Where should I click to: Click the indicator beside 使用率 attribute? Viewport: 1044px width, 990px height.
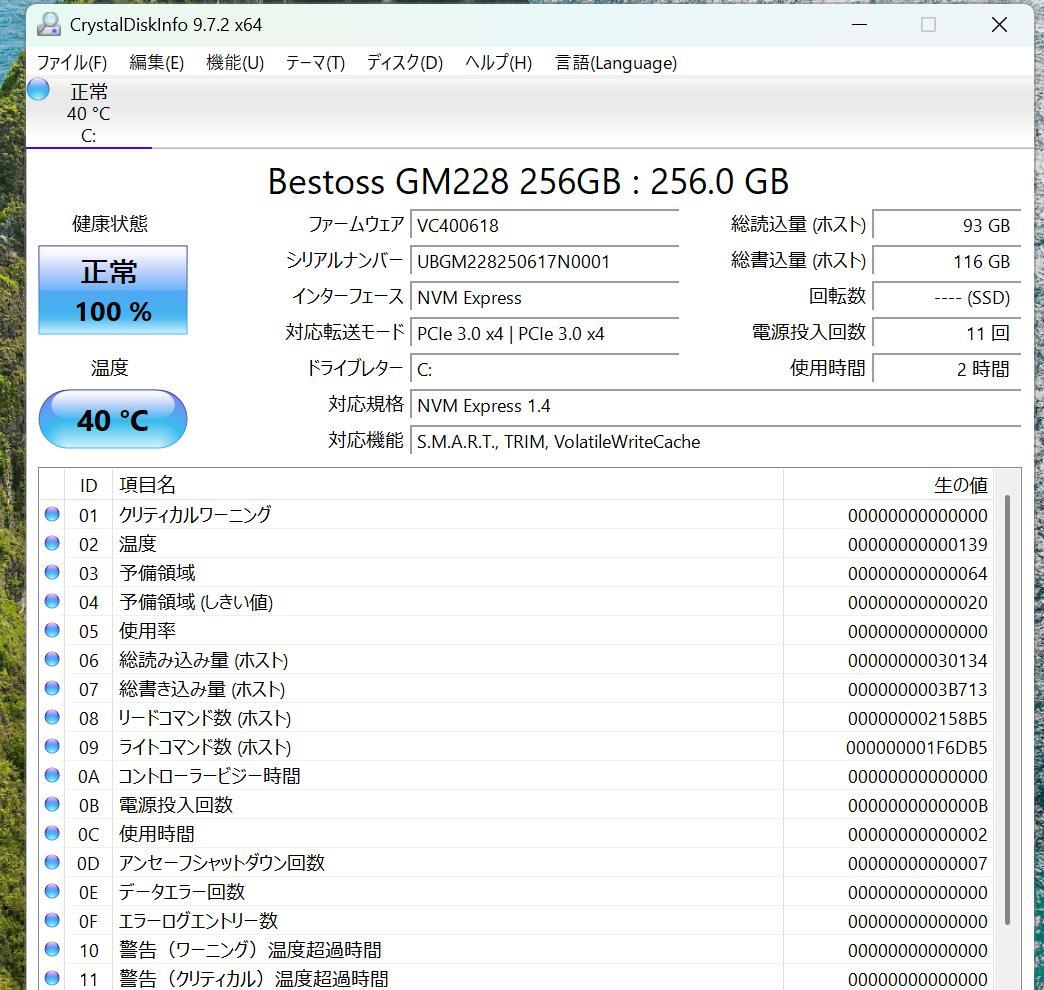pos(52,631)
